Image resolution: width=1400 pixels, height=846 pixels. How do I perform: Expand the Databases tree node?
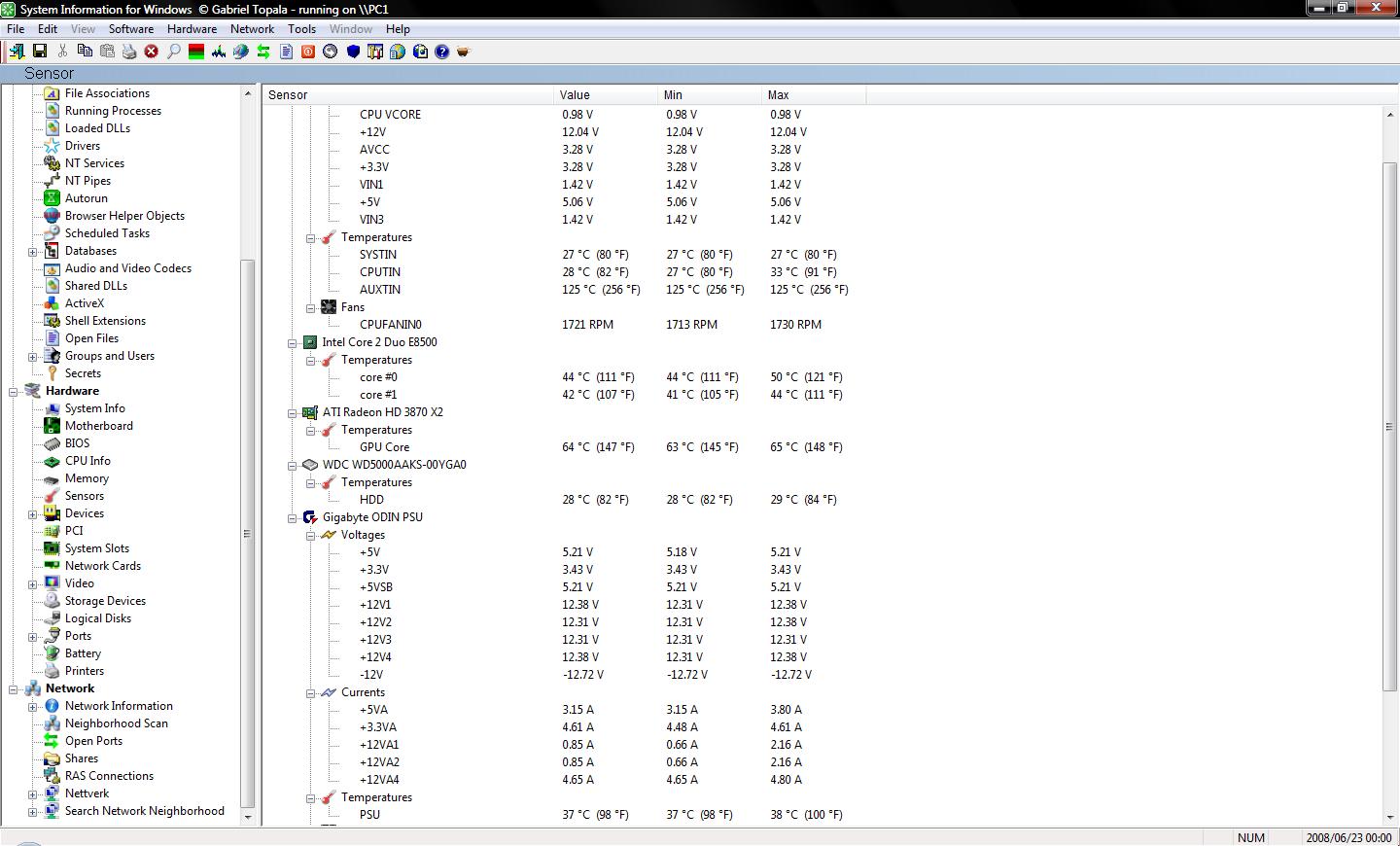pos(32,252)
